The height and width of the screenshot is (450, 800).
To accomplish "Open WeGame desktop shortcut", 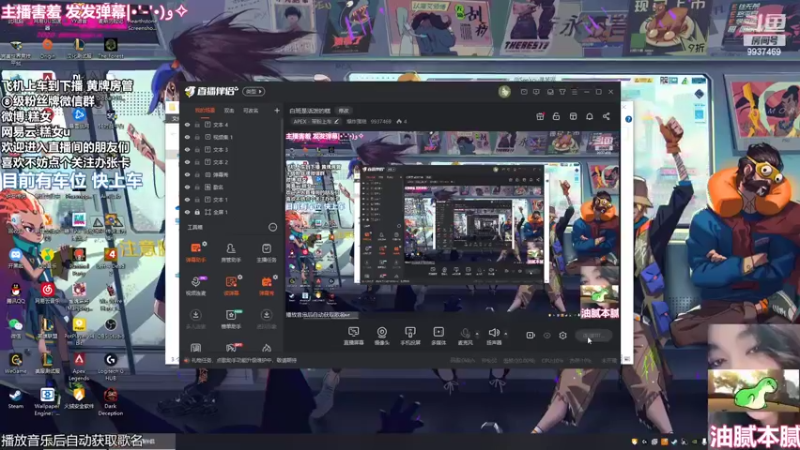I will pos(15,364).
